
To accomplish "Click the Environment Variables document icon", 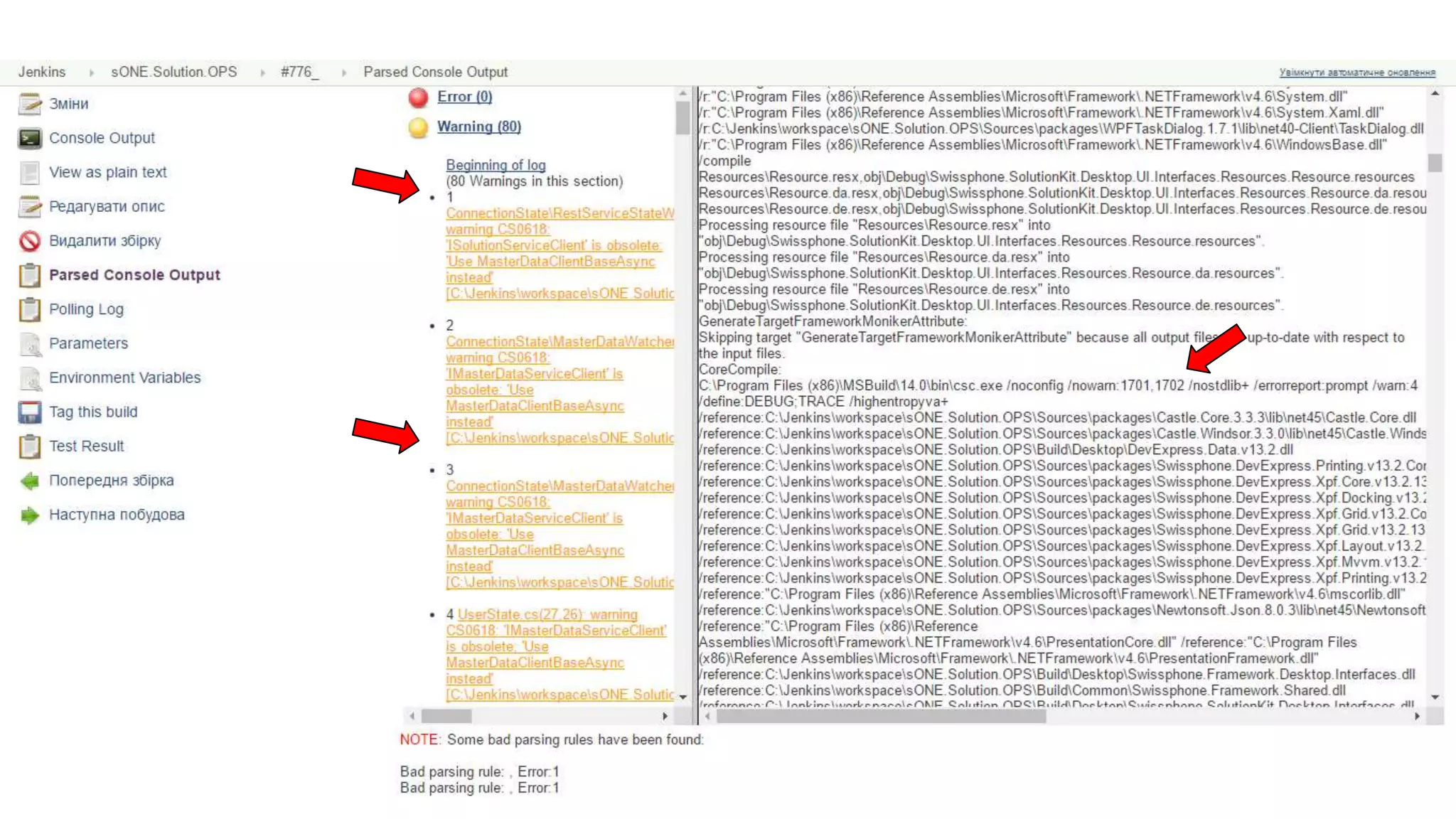I will [30, 378].
